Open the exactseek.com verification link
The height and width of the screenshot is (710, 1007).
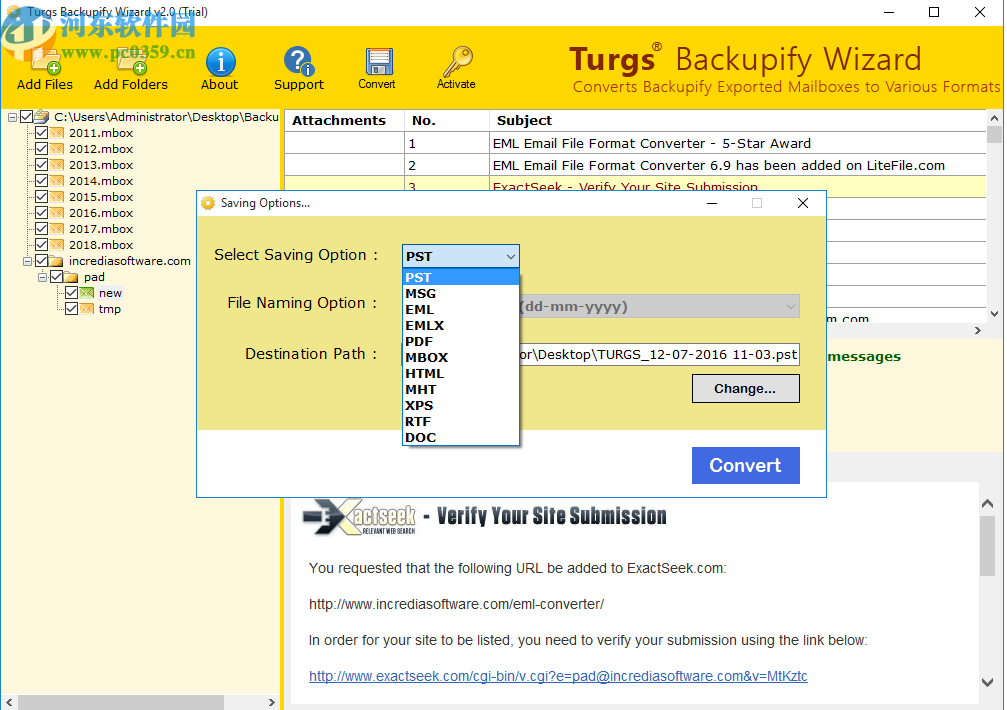tap(558, 676)
